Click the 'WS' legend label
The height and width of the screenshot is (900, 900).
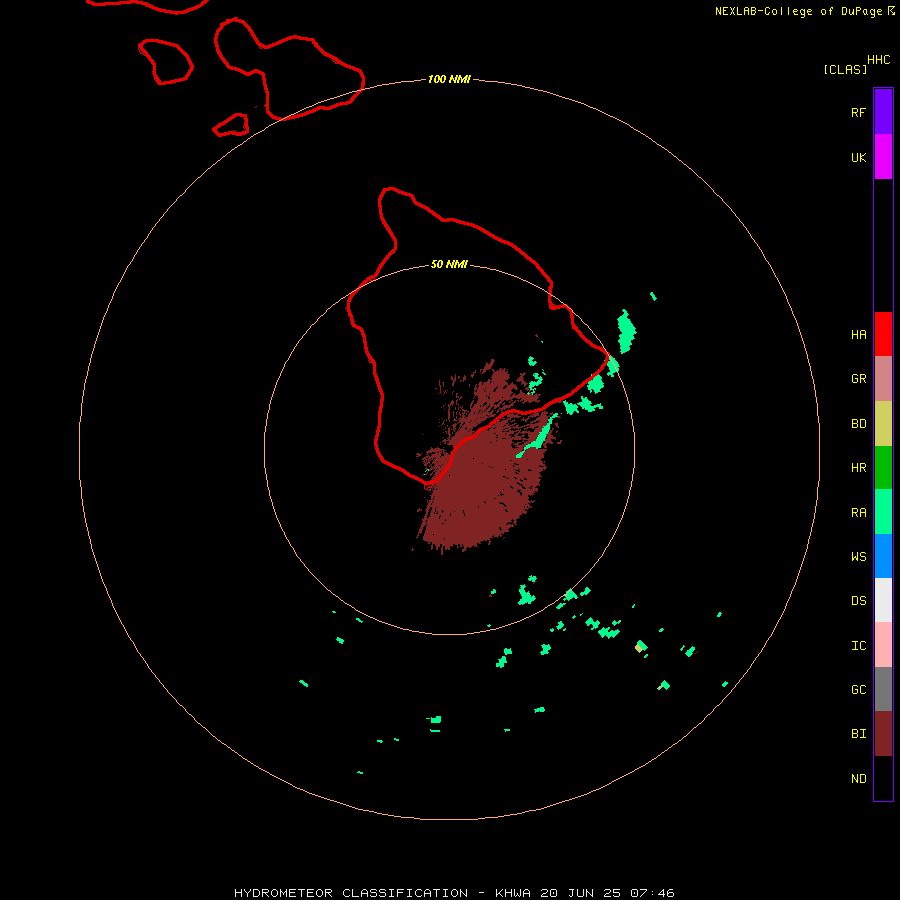pos(858,557)
